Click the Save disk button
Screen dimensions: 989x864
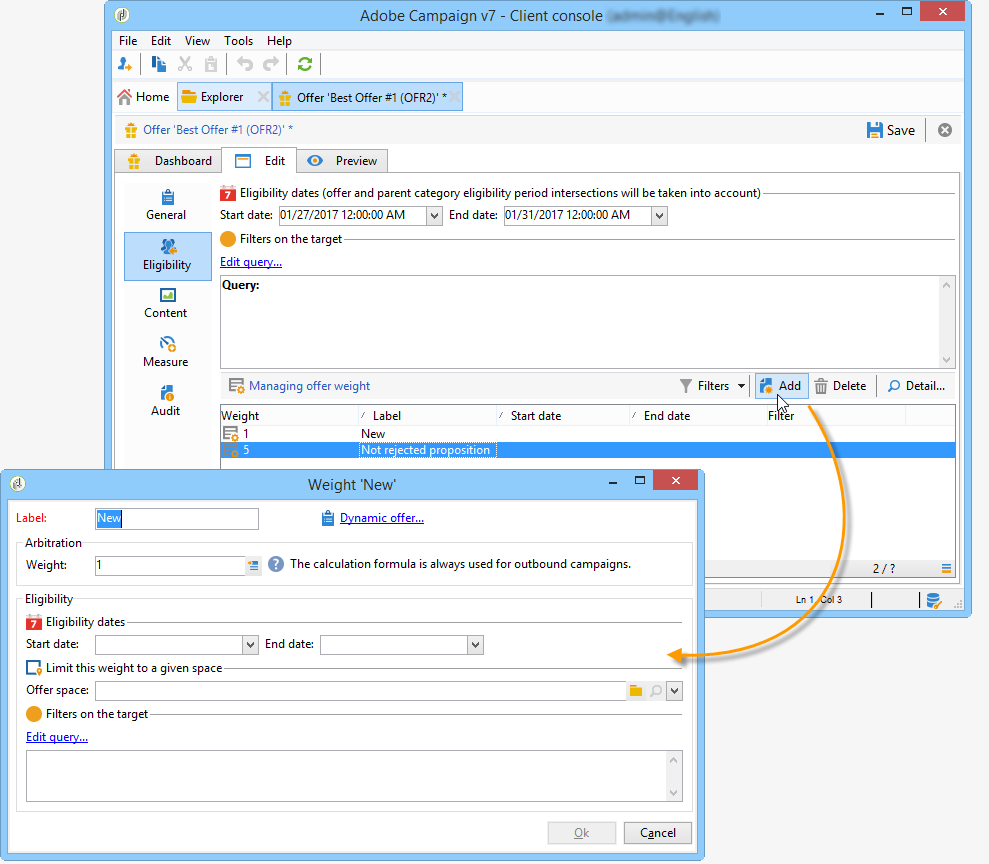click(x=891, y=130)
